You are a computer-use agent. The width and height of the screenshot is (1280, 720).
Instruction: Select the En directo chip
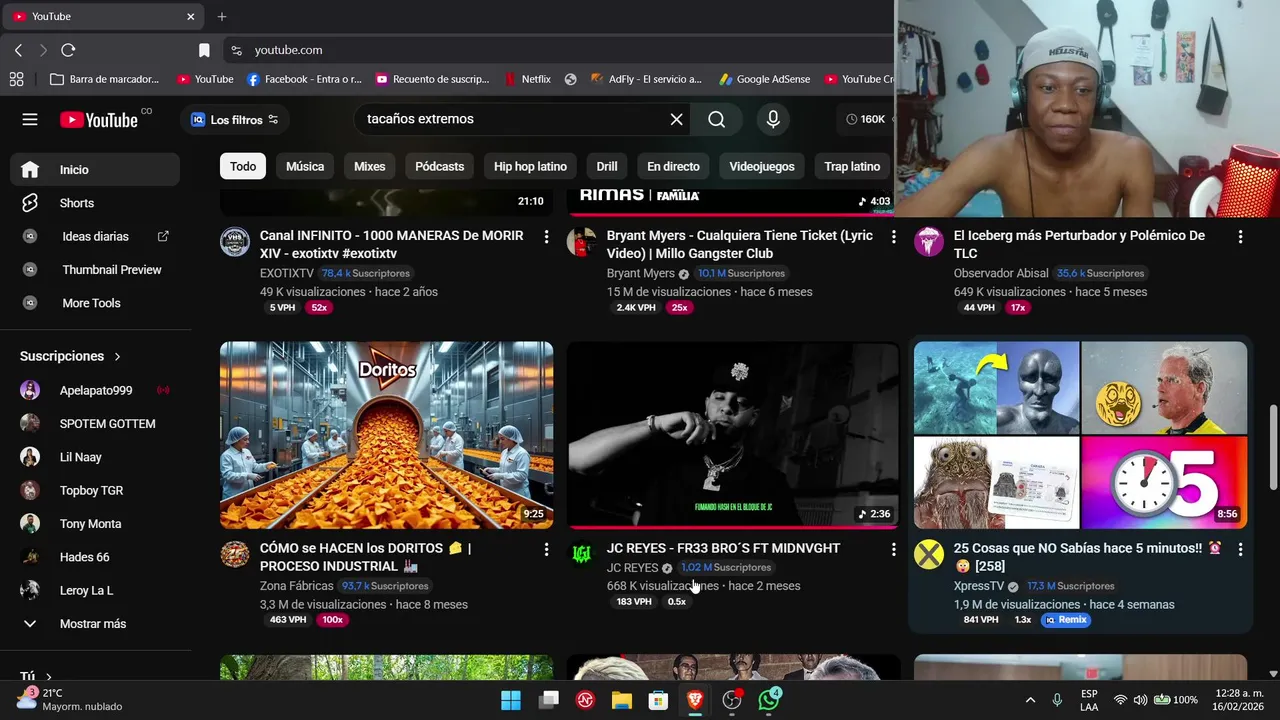tap(673, 166)
